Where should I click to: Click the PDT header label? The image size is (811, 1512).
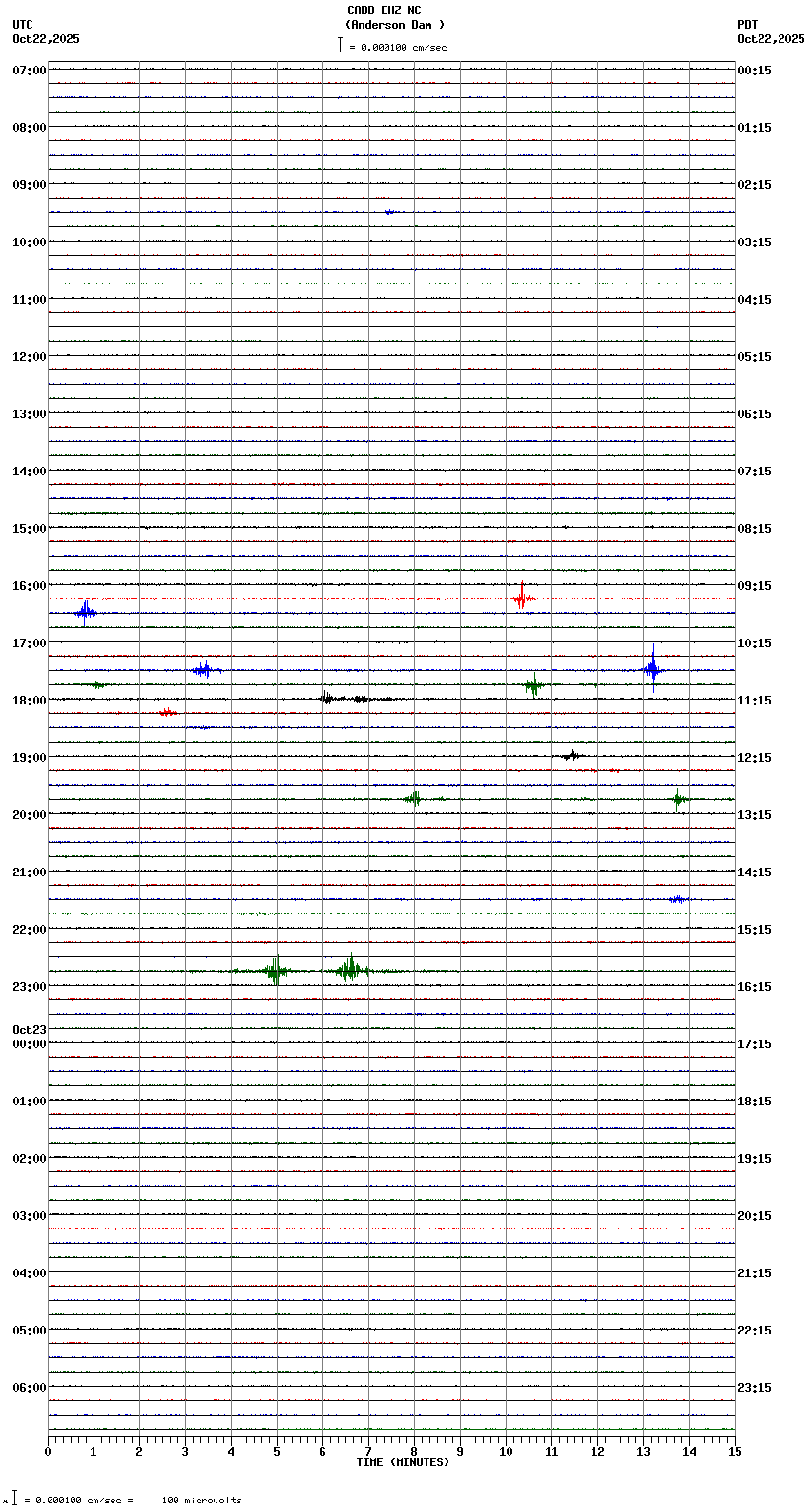(747, 25)
